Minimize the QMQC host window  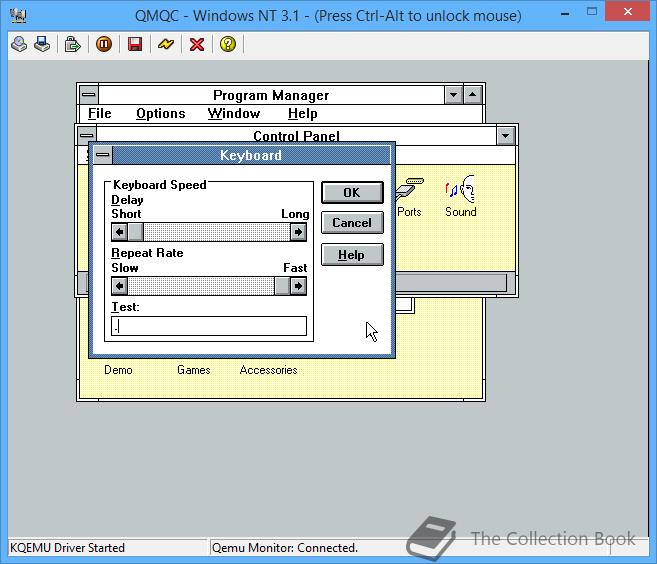[565, 13]
